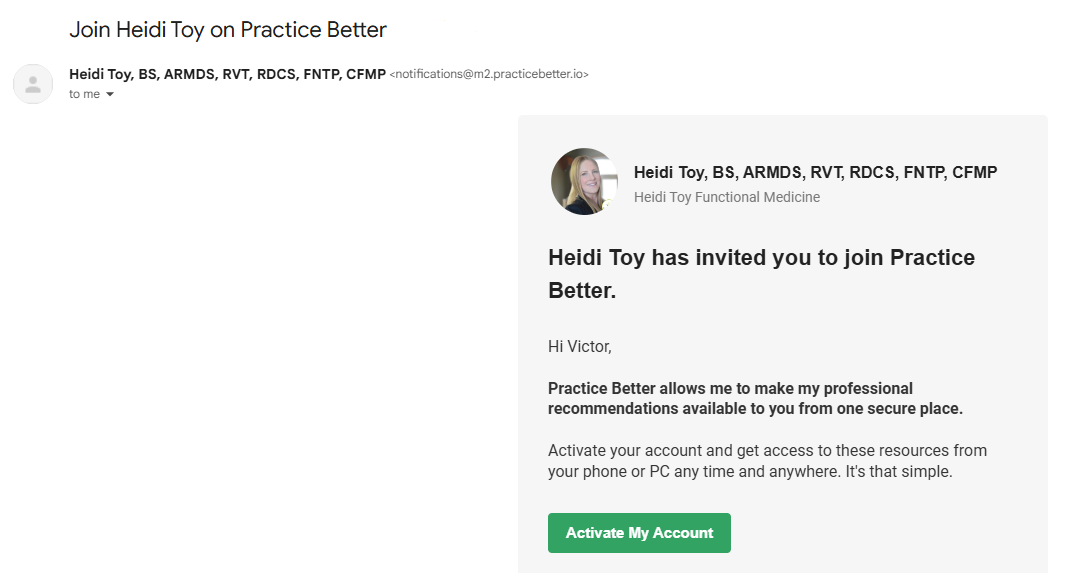Click the "your phone or PC any time" line

pos(750,472)
